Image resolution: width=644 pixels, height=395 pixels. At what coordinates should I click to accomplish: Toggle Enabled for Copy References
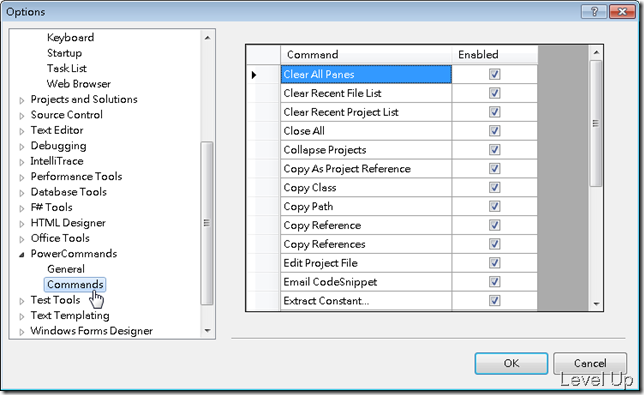(494, 244)
